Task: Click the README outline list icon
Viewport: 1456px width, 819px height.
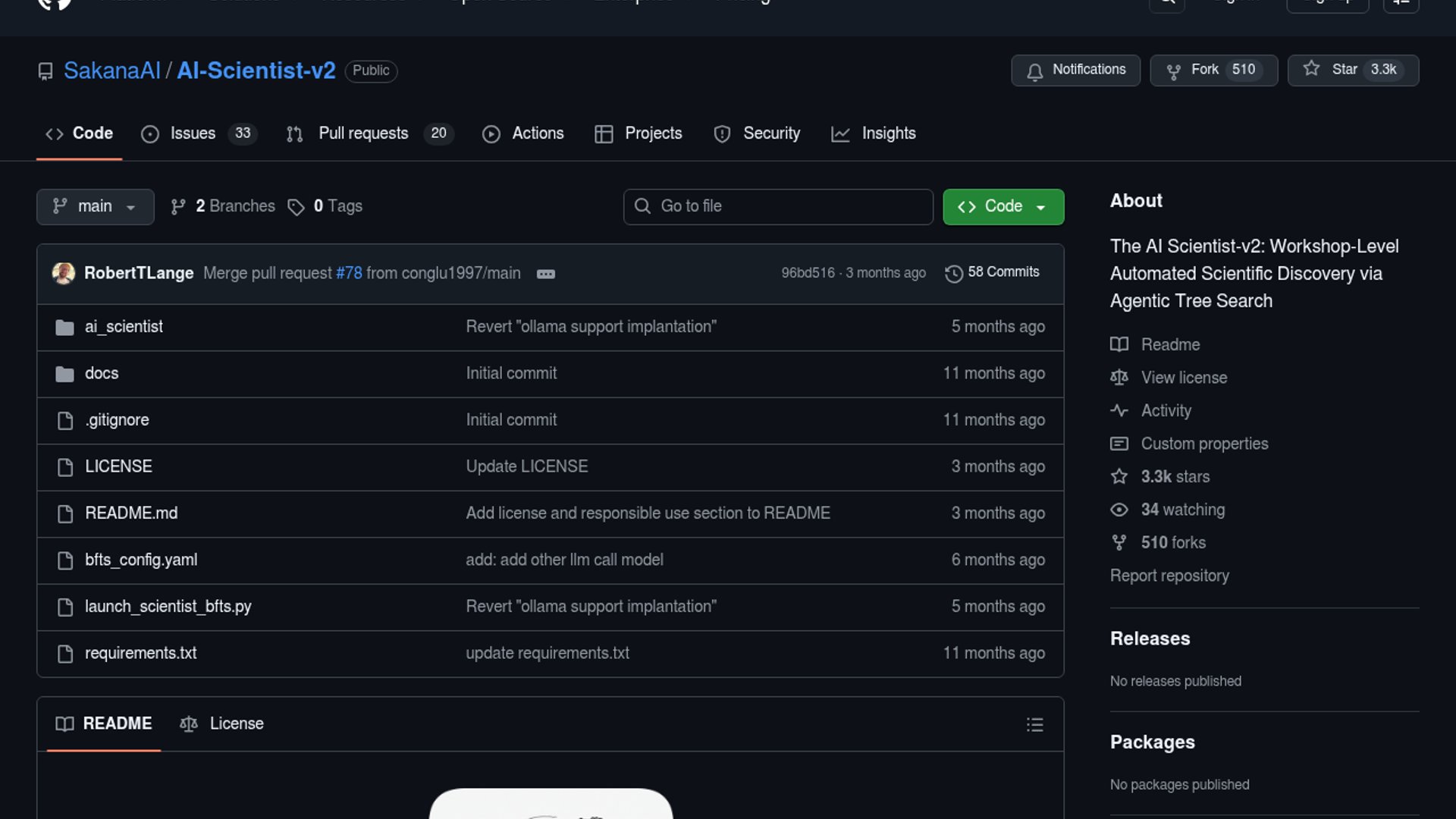Action: tap(1034, 725)
